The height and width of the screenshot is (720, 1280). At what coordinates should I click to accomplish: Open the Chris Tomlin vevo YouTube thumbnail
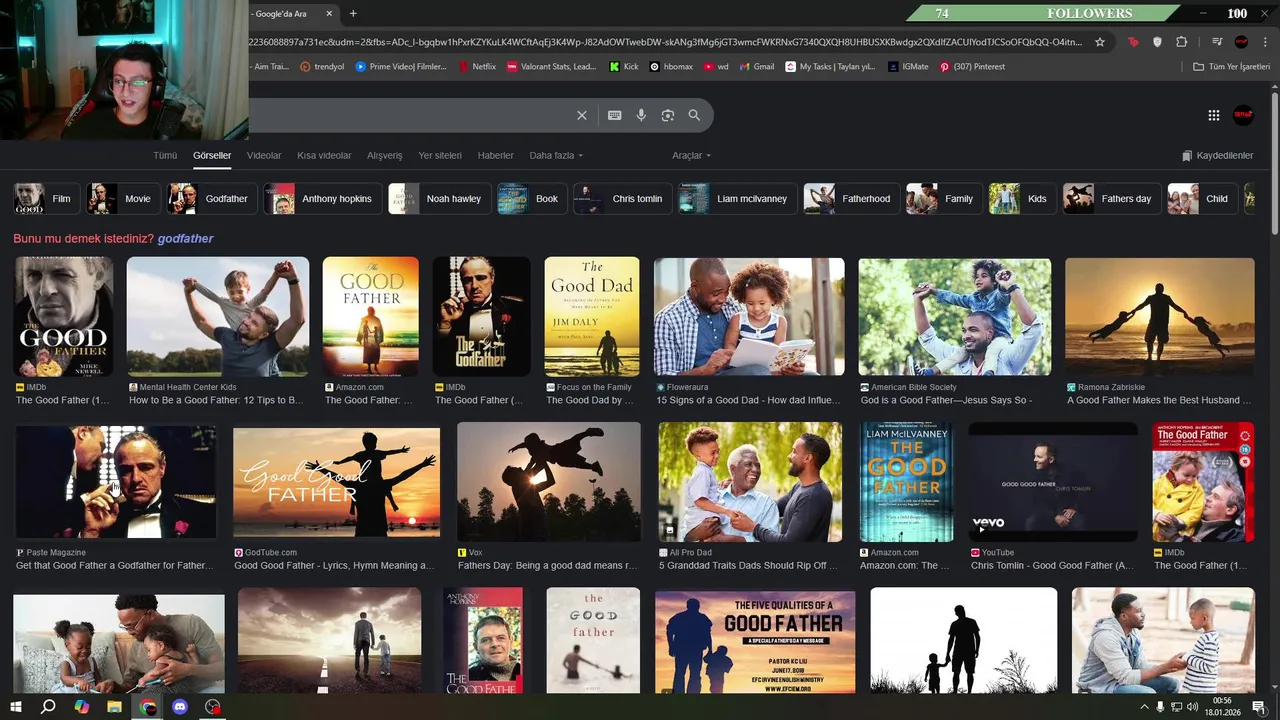(x=1053, y=482)
